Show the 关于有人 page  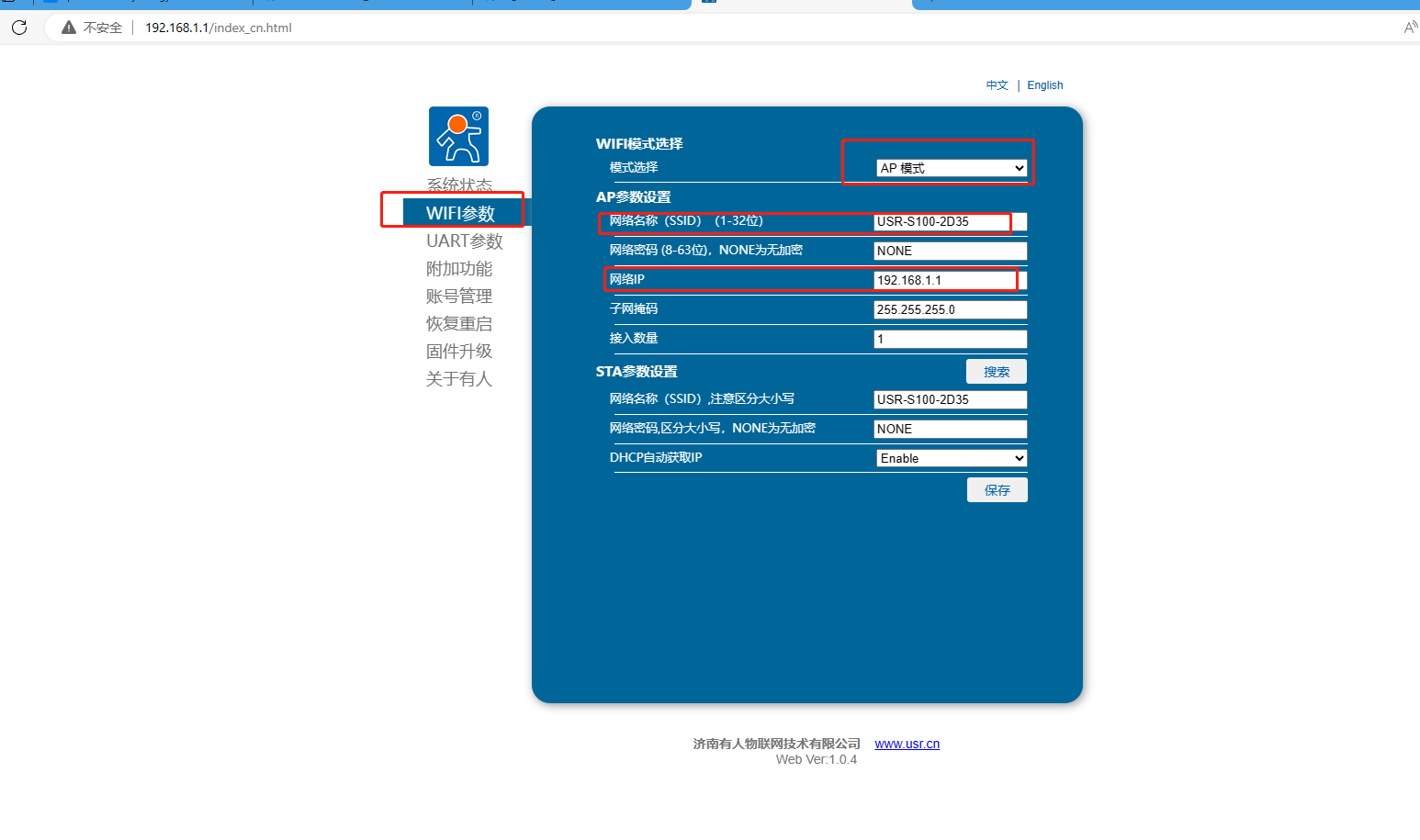click(459, 378)
